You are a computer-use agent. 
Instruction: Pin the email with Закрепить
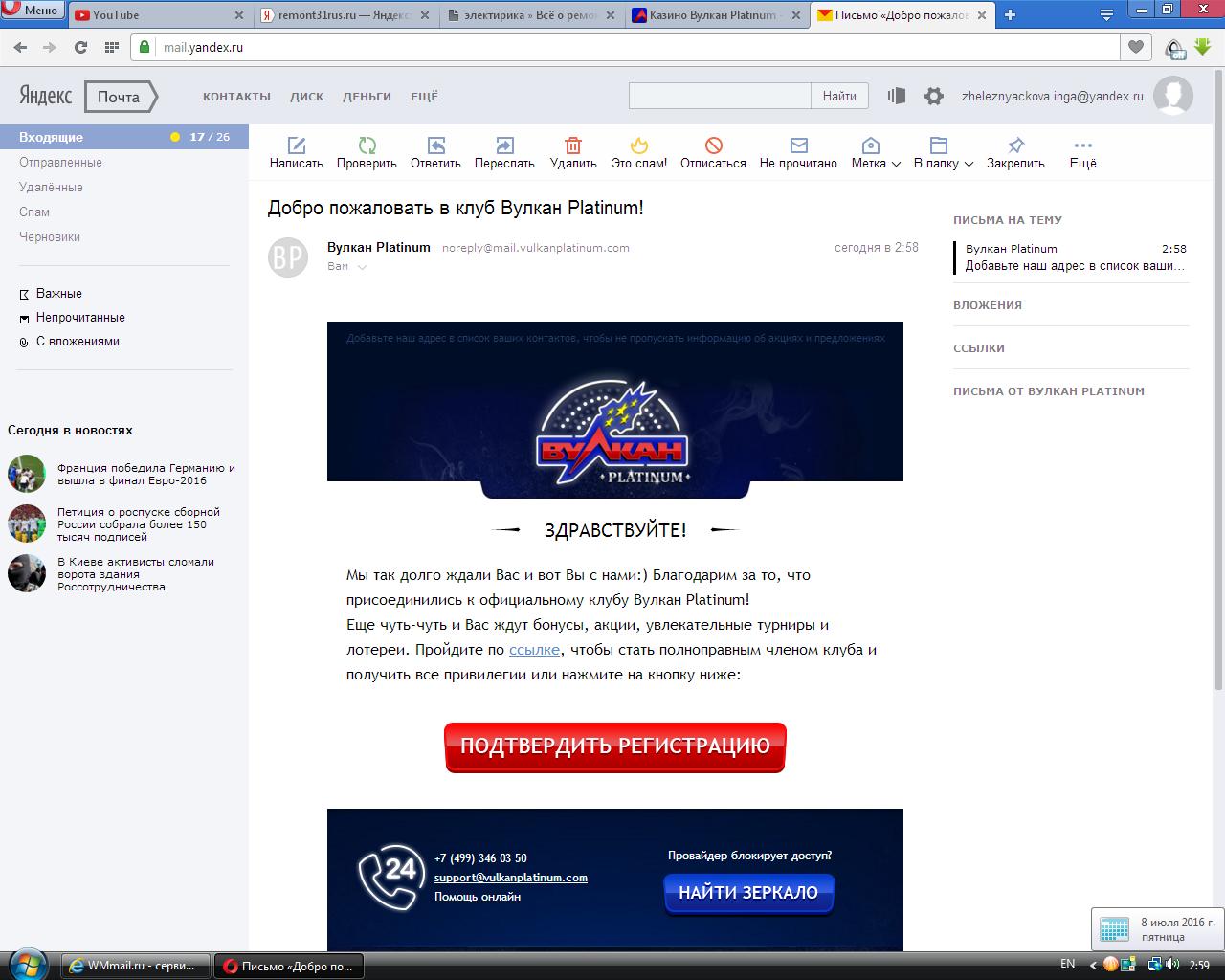1015,153
